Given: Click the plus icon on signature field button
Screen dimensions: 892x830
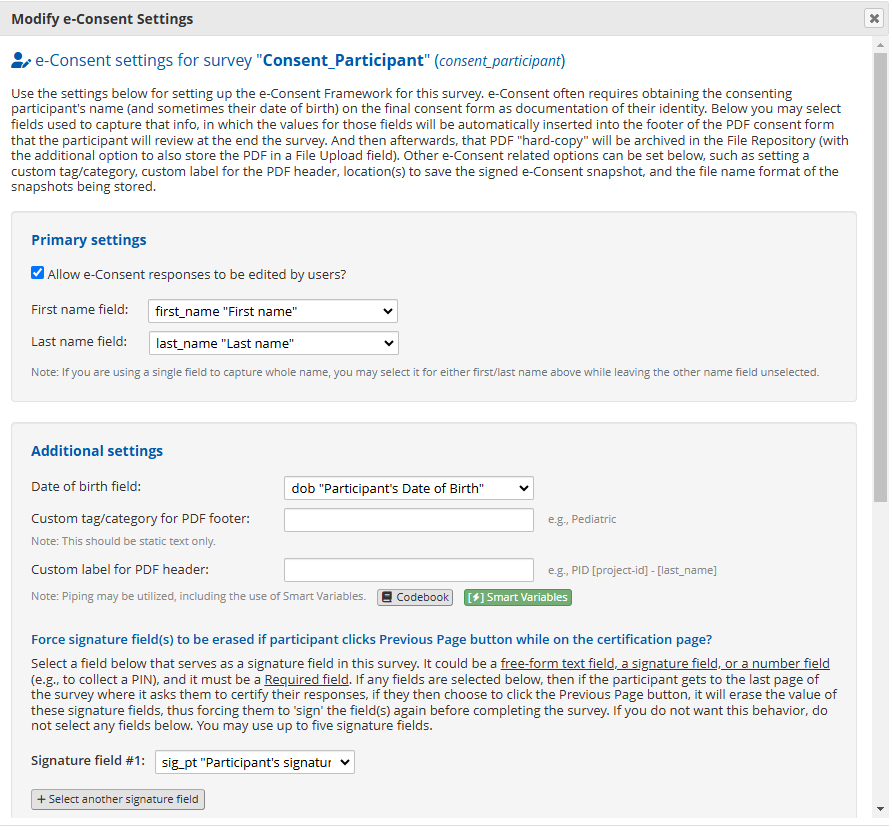Looking at the screenshot, I should (42, 799).
